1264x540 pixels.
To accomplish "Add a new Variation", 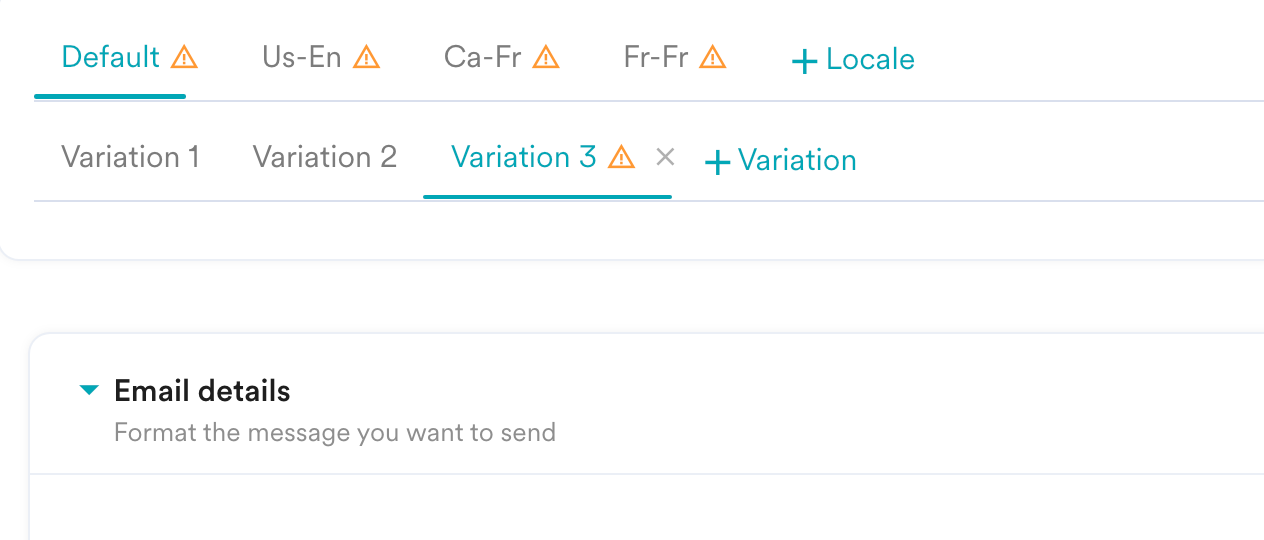I will tap(781, 161).
